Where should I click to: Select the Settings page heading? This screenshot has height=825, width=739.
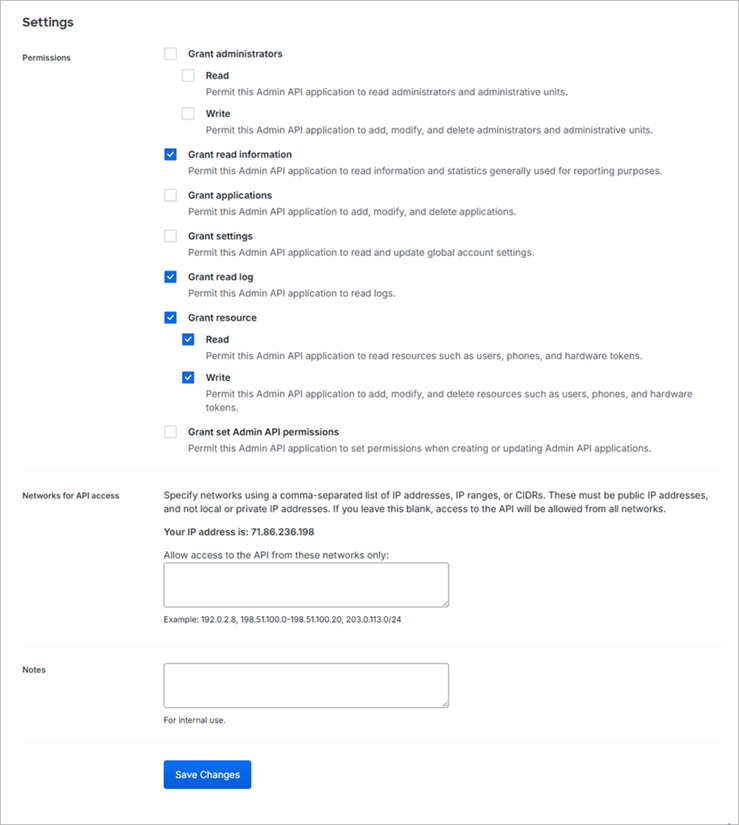click(x=47, y=21)
